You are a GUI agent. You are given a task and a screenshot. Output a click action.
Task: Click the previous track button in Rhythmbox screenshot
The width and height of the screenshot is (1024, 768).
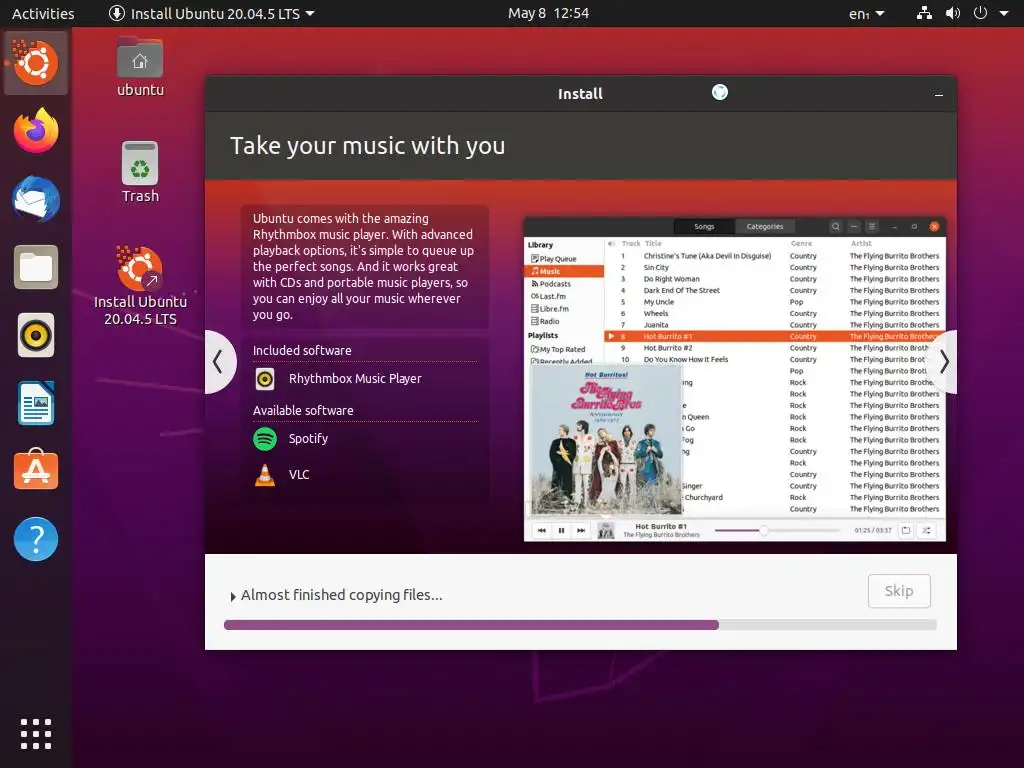541,530
